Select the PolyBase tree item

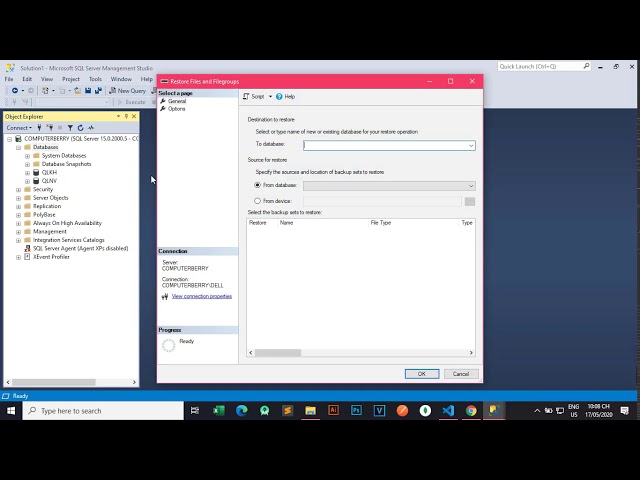click(x=44, y=215)
